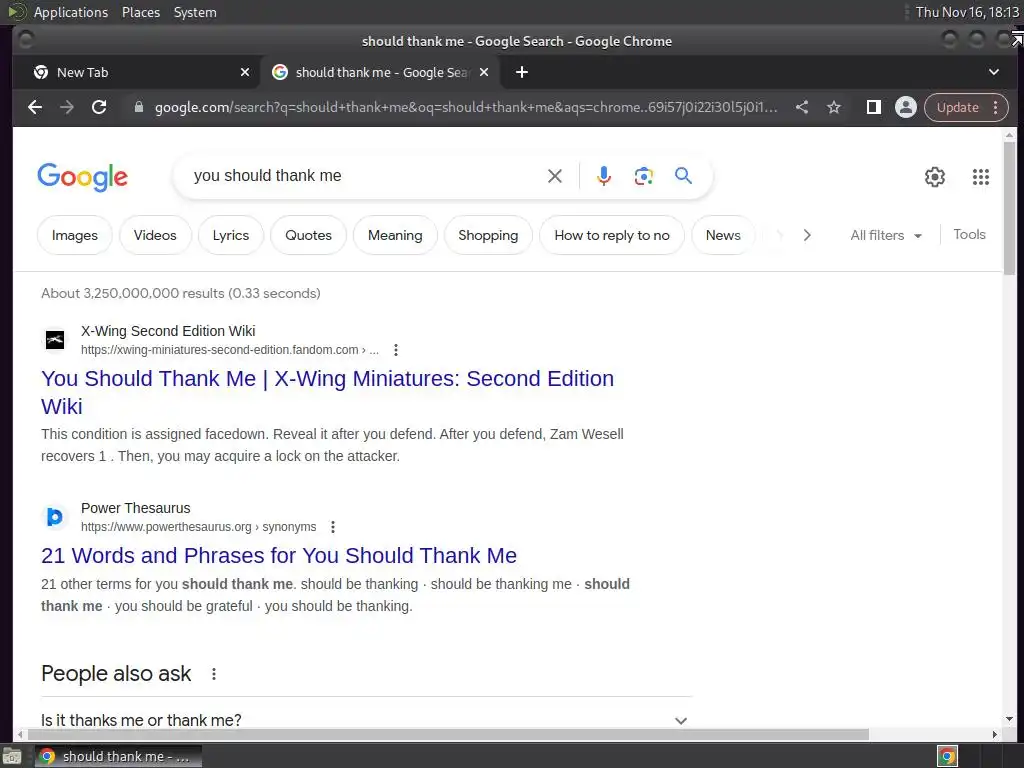Open X-Wing Second Edition Wiki favicon
This screenshot has width=1024, height=768.
55,340
